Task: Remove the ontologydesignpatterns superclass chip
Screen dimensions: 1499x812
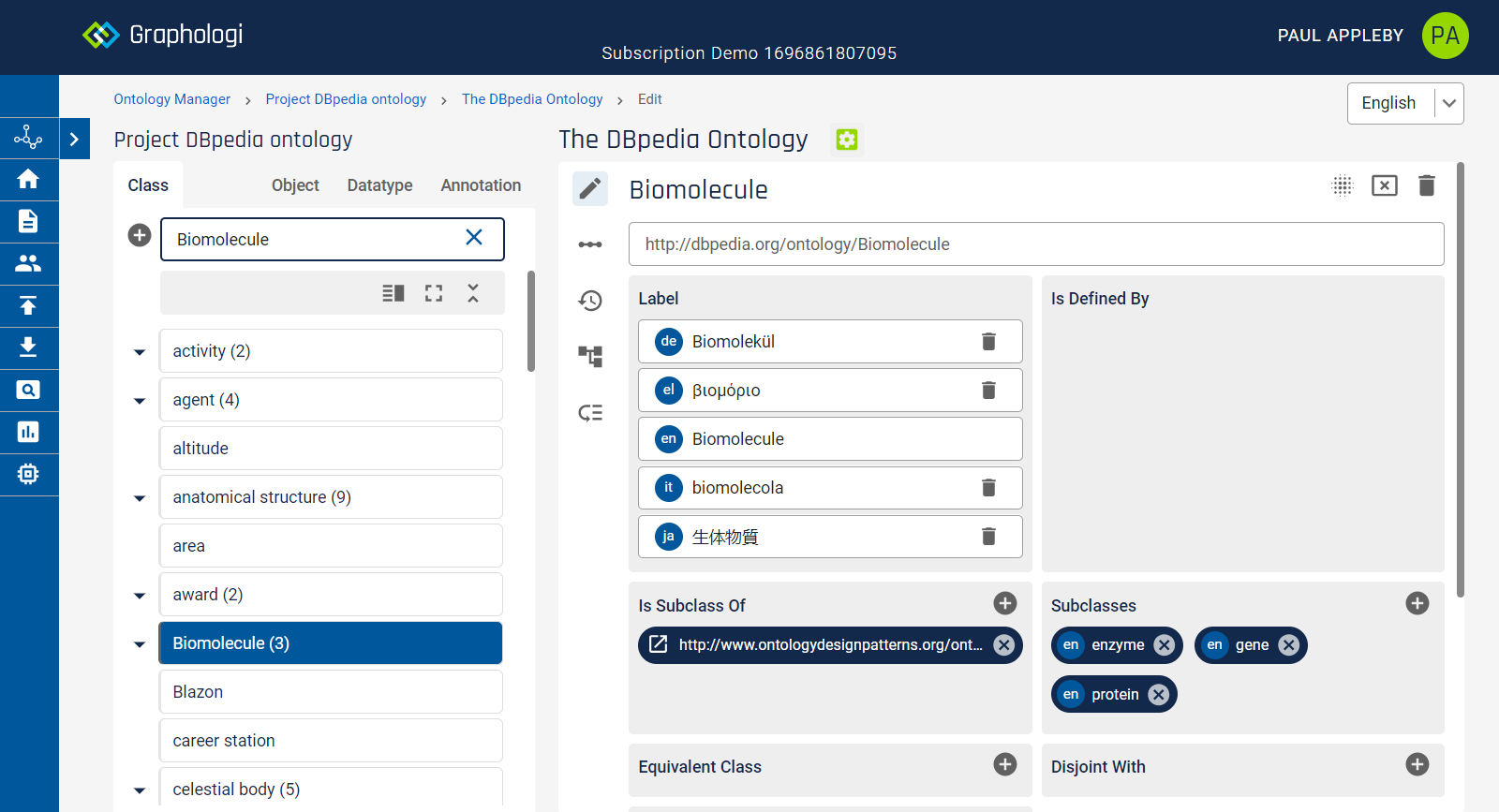Action: tap(1003, 644)
